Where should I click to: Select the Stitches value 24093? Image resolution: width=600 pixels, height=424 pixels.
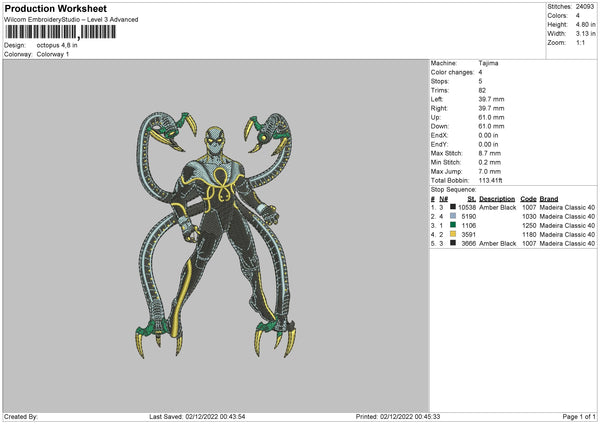pyautogui.click(x=585, y=7)
